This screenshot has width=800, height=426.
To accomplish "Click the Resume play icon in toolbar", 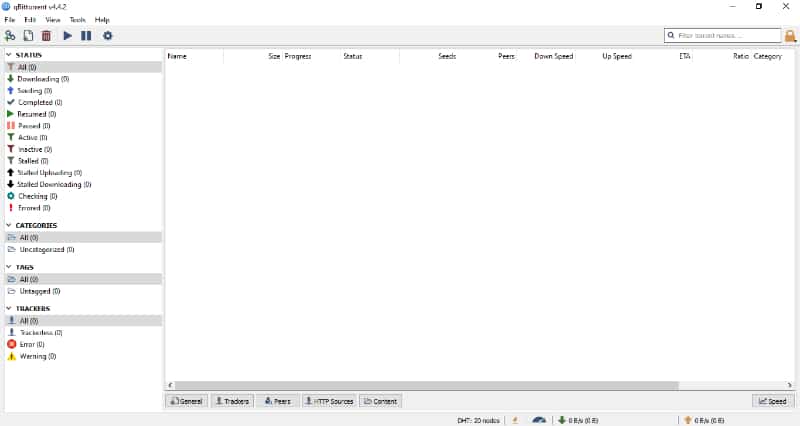I will [67, 36].
